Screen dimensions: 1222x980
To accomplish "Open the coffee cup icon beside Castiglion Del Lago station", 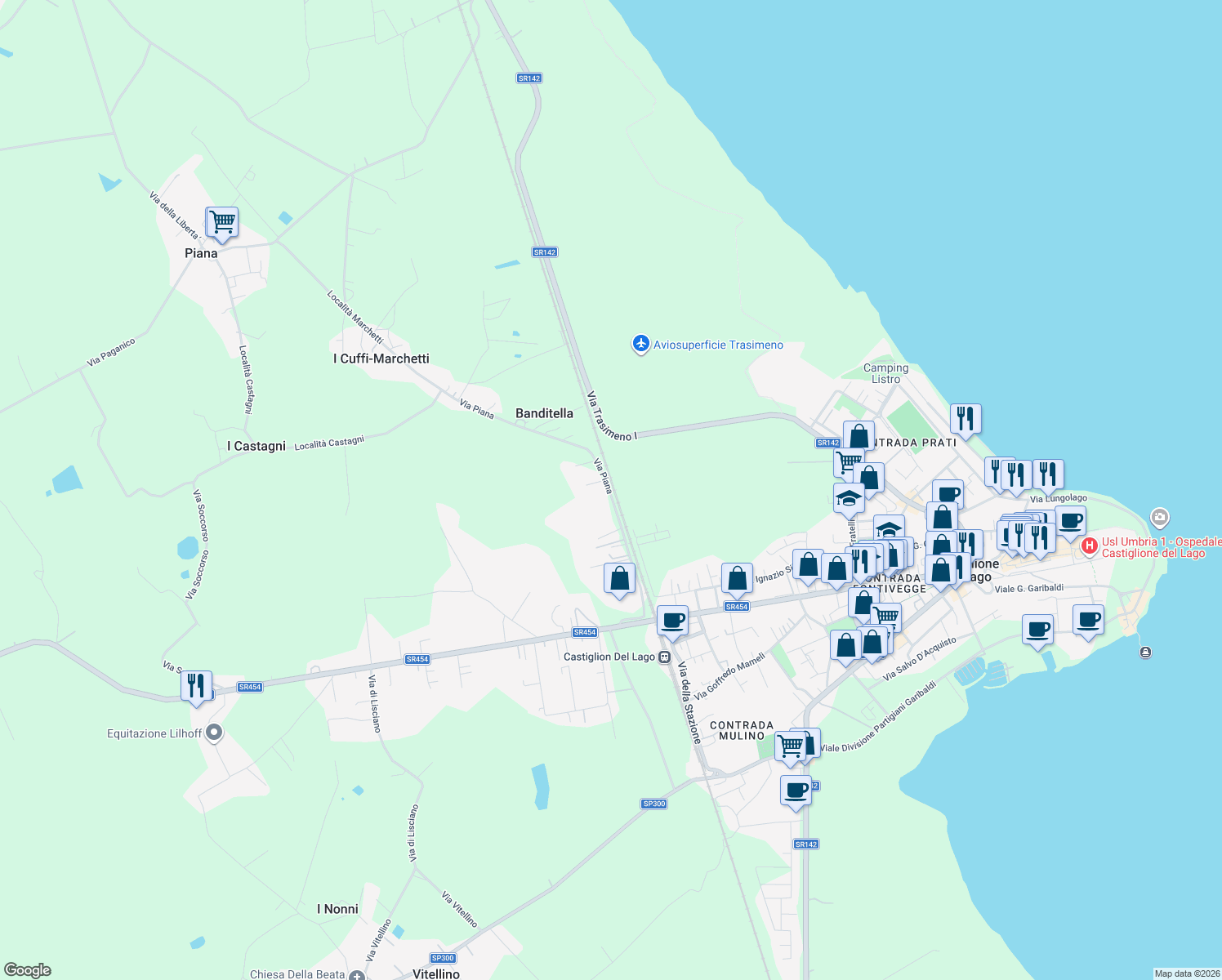I will [x=672, y=621].
